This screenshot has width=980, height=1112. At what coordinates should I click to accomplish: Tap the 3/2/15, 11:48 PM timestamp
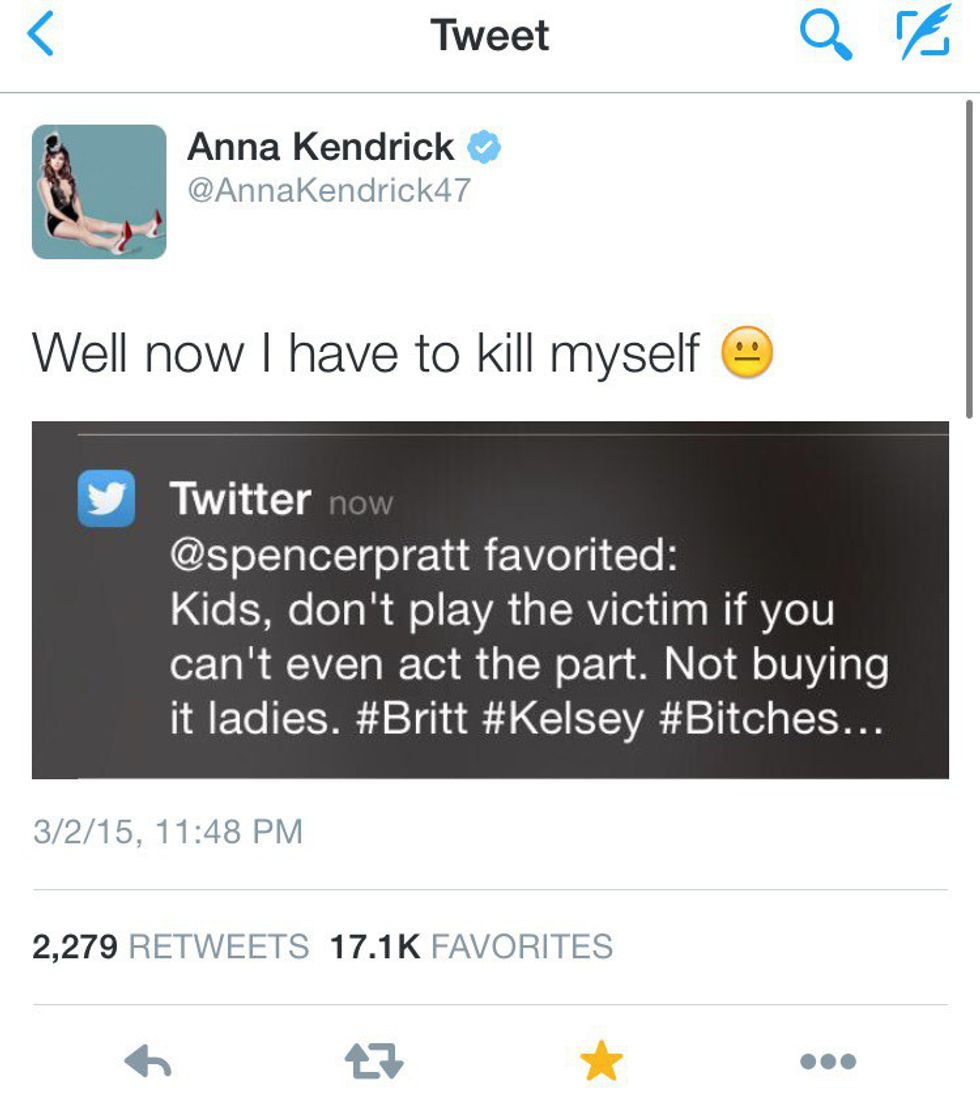pyautogui.click(x=167, y=831)
